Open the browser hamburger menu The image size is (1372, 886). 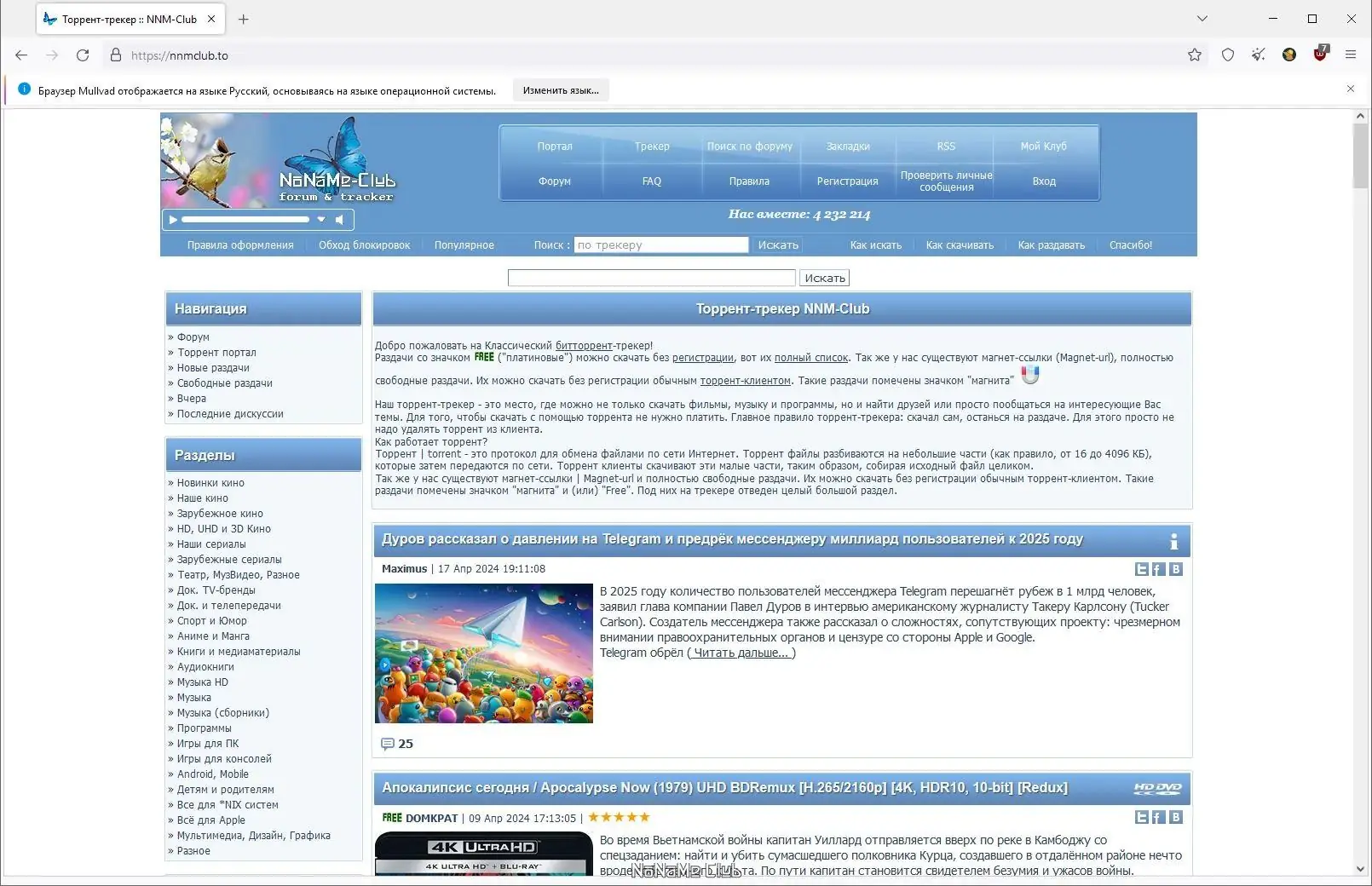[x=1351, y=55]
